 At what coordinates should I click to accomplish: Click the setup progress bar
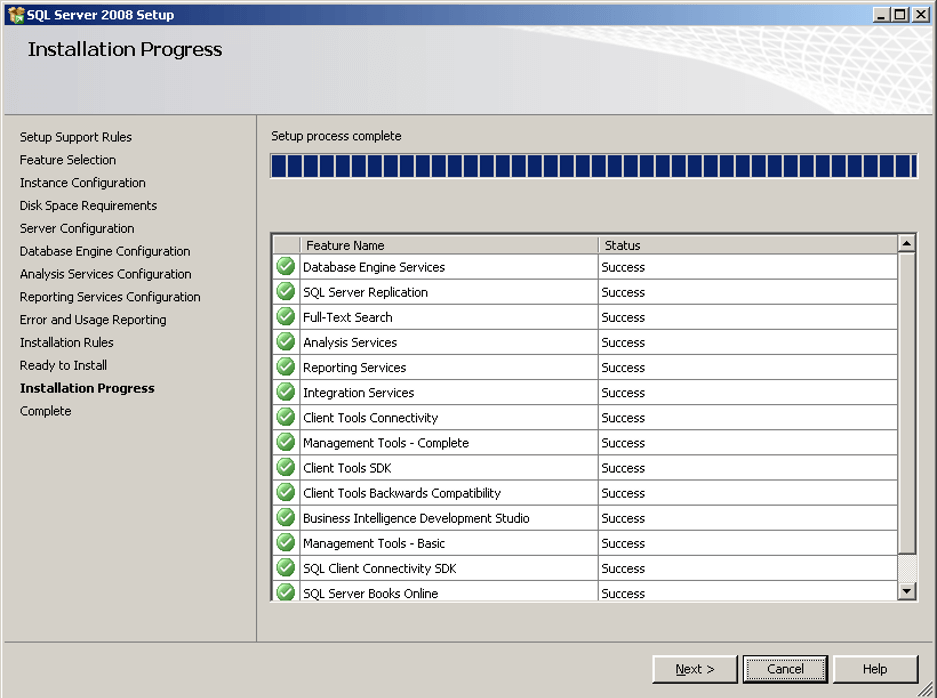(x=593, y=166)
